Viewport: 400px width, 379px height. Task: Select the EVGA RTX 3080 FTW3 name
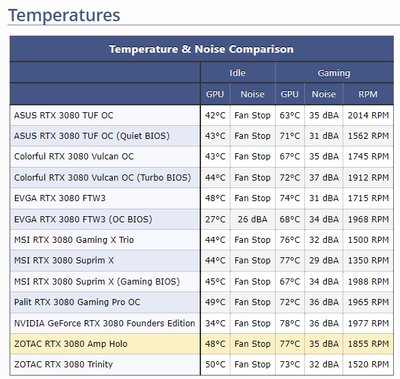(60, 198)
